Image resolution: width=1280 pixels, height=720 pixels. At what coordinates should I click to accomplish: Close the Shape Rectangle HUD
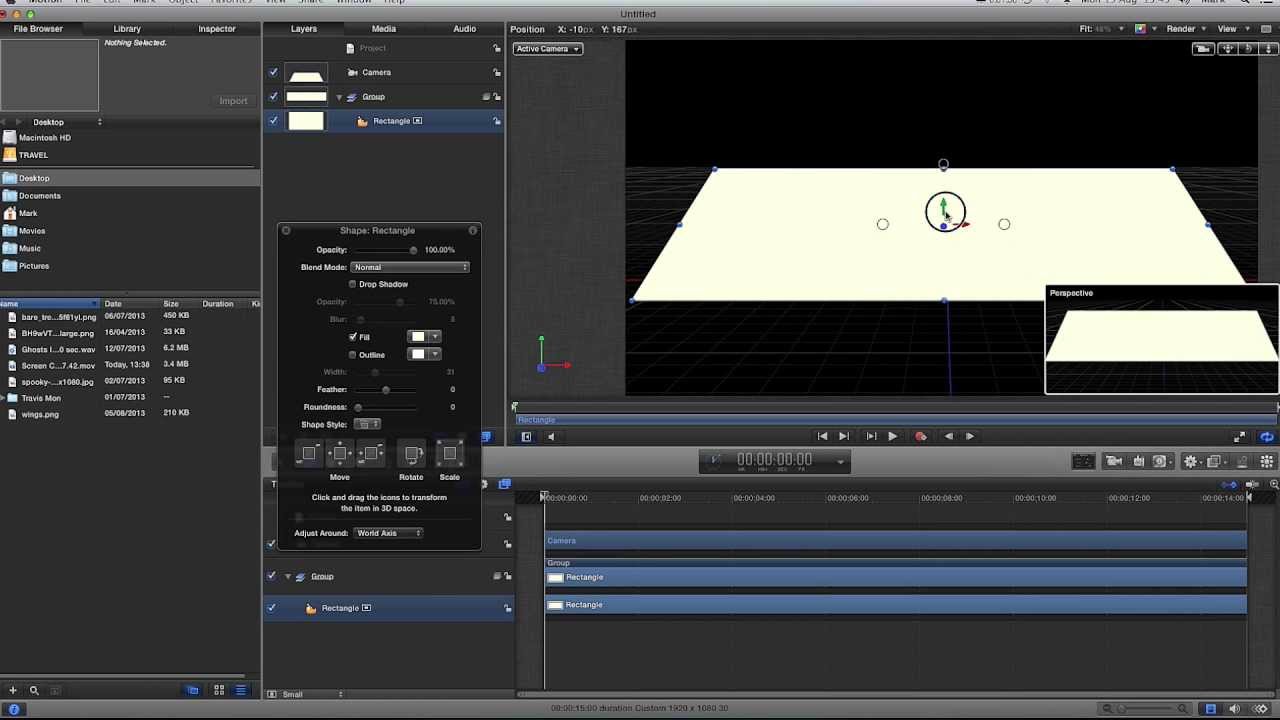coord(286,231)
